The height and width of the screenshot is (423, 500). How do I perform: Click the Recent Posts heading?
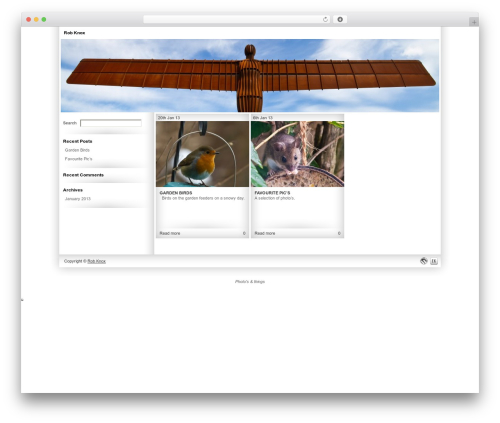pyautogui.click(x=77, y=141)
